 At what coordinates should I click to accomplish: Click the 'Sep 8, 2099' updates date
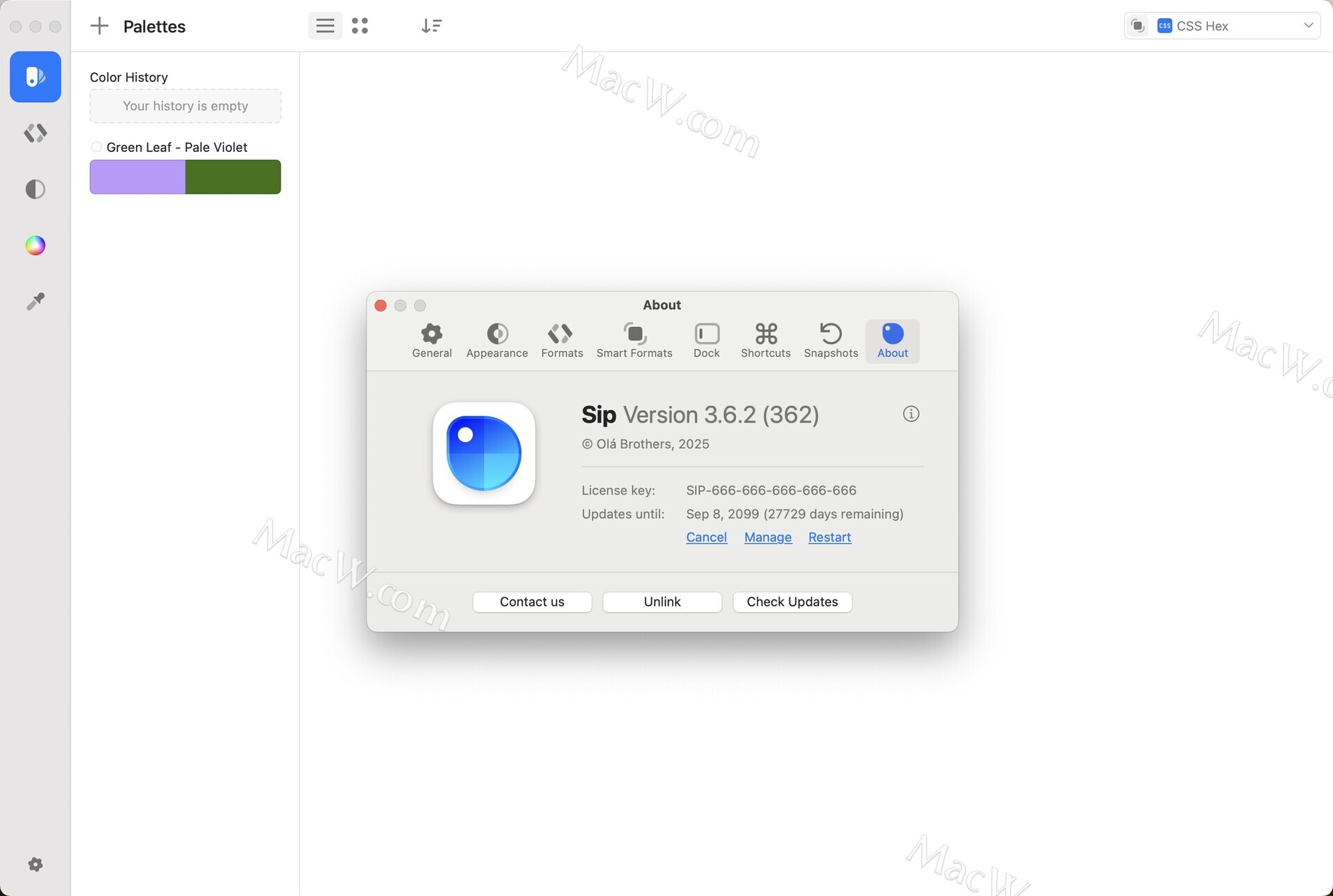click(x=723, y=514)
